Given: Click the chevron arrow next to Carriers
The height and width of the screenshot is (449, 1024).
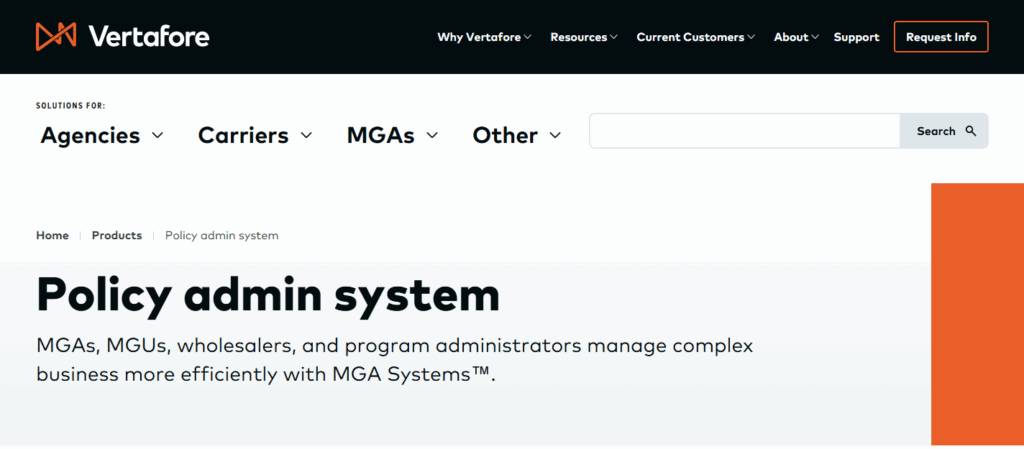Looking at the screenshot, I should pyautogui.click(x=306, y=135).
